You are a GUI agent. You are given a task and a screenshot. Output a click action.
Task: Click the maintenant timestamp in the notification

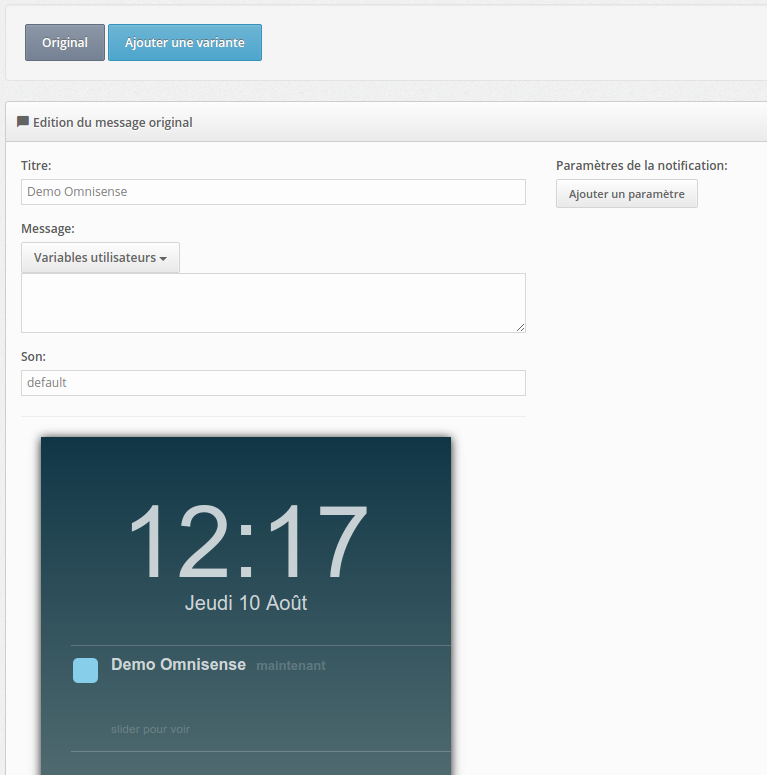click(291, 666)
